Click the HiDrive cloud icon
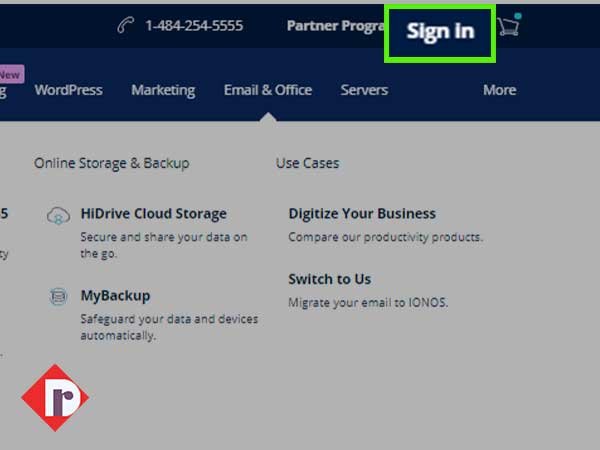Viewport: 600px width, 450px height. (x=59, y=215)
